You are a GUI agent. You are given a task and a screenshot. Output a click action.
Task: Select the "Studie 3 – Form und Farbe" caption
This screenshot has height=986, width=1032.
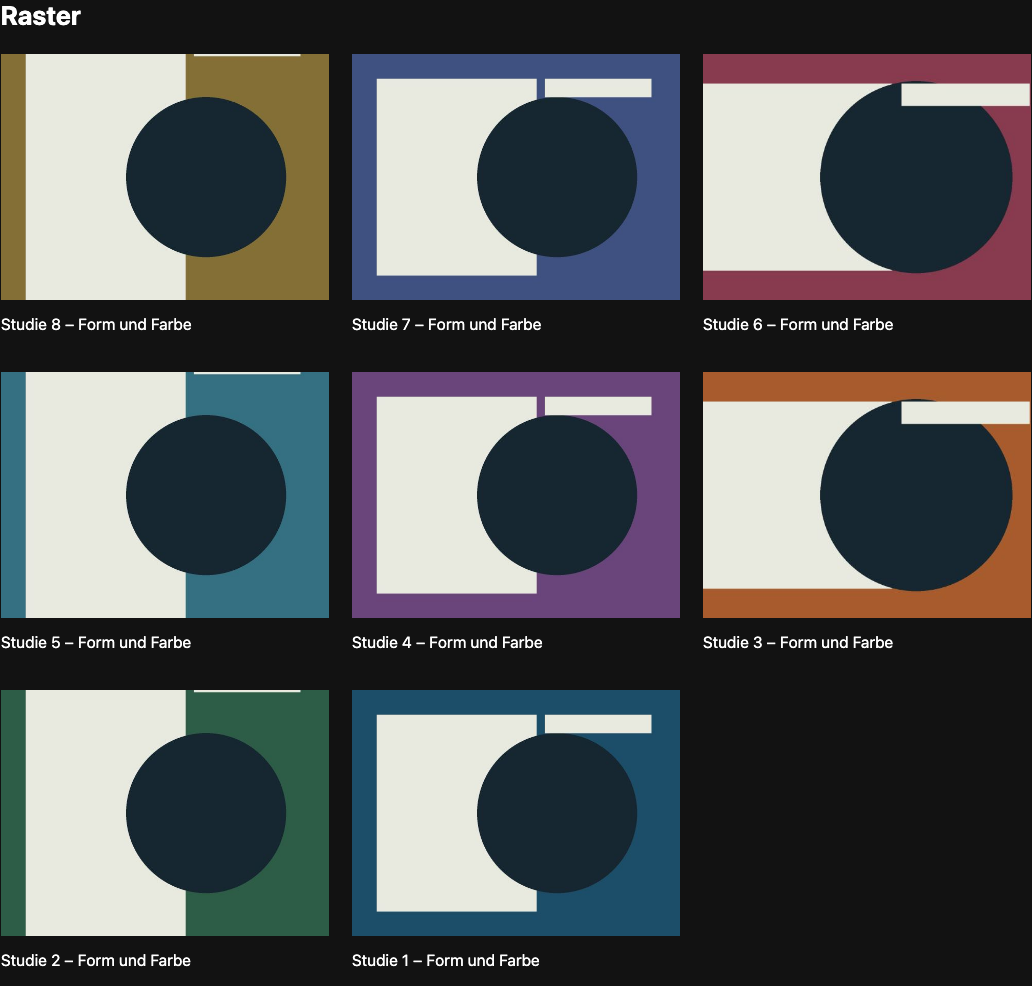pos(798,642)
